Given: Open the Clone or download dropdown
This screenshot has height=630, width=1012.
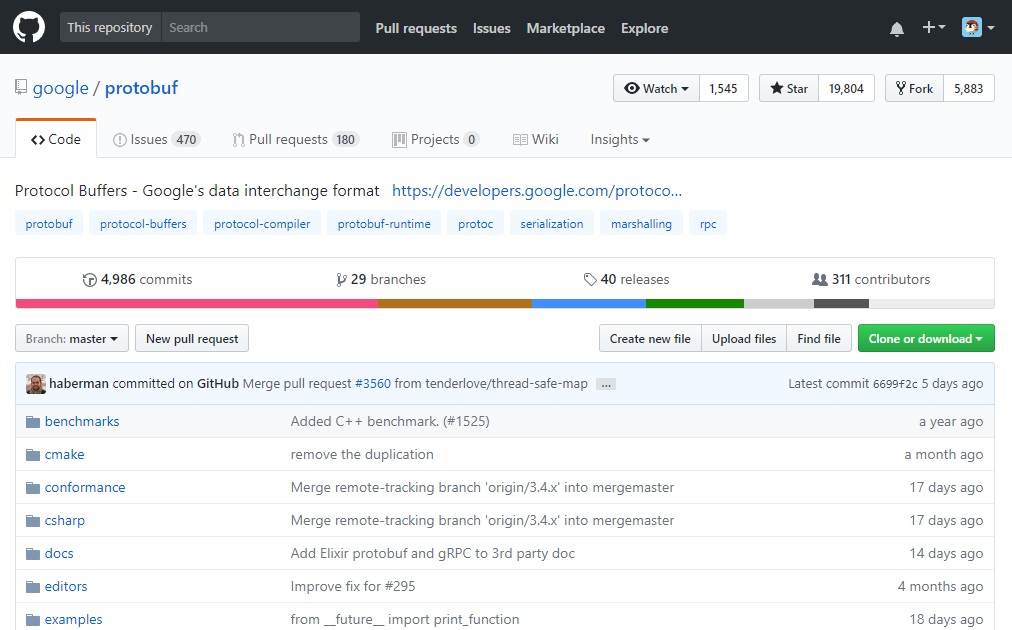Looking at the screenshot, I should 926,338.
